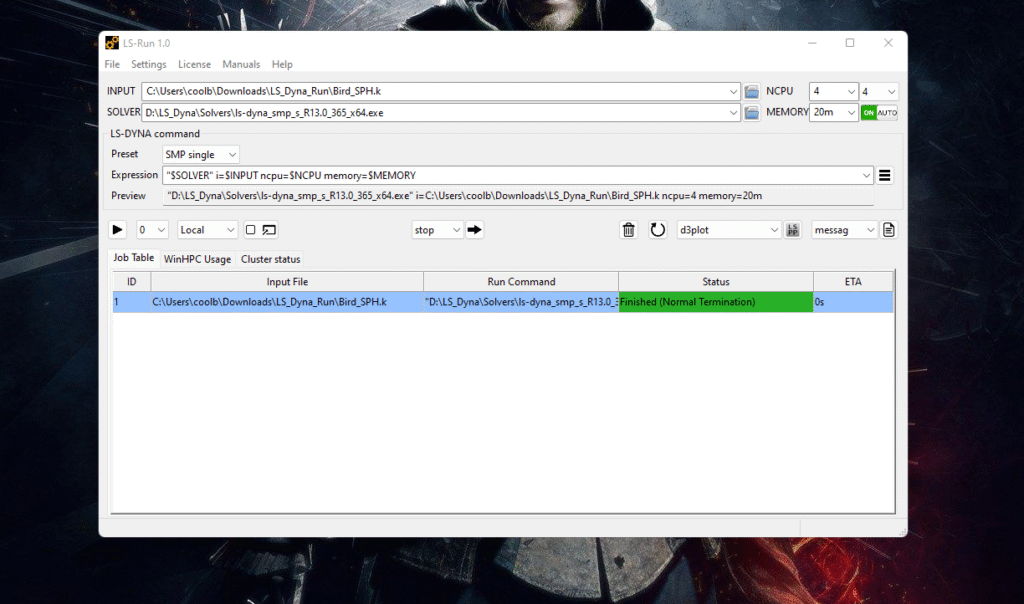This screenshot has height=604, width=1024.
Task: Switch to the Cluster status tab
Action: coord(270,259)
